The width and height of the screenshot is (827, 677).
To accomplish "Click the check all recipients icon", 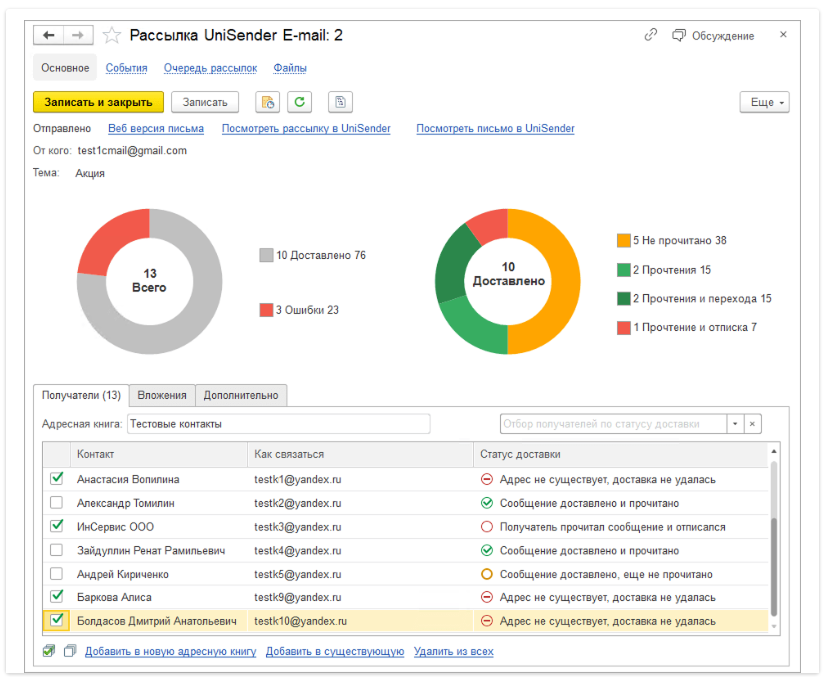I will click(x=49, y=651).
